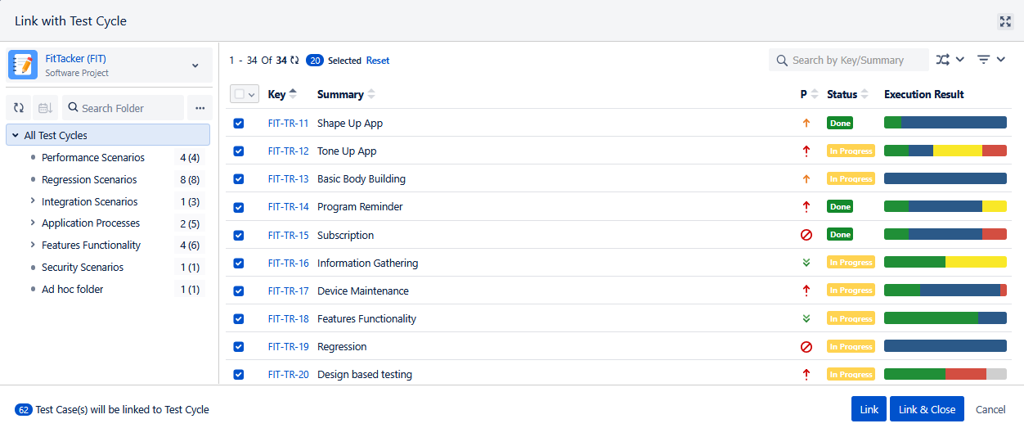The image size is (1024, 428).
Task: Click lowest priority icon for Information Gathering
Action: coord(806,263)
